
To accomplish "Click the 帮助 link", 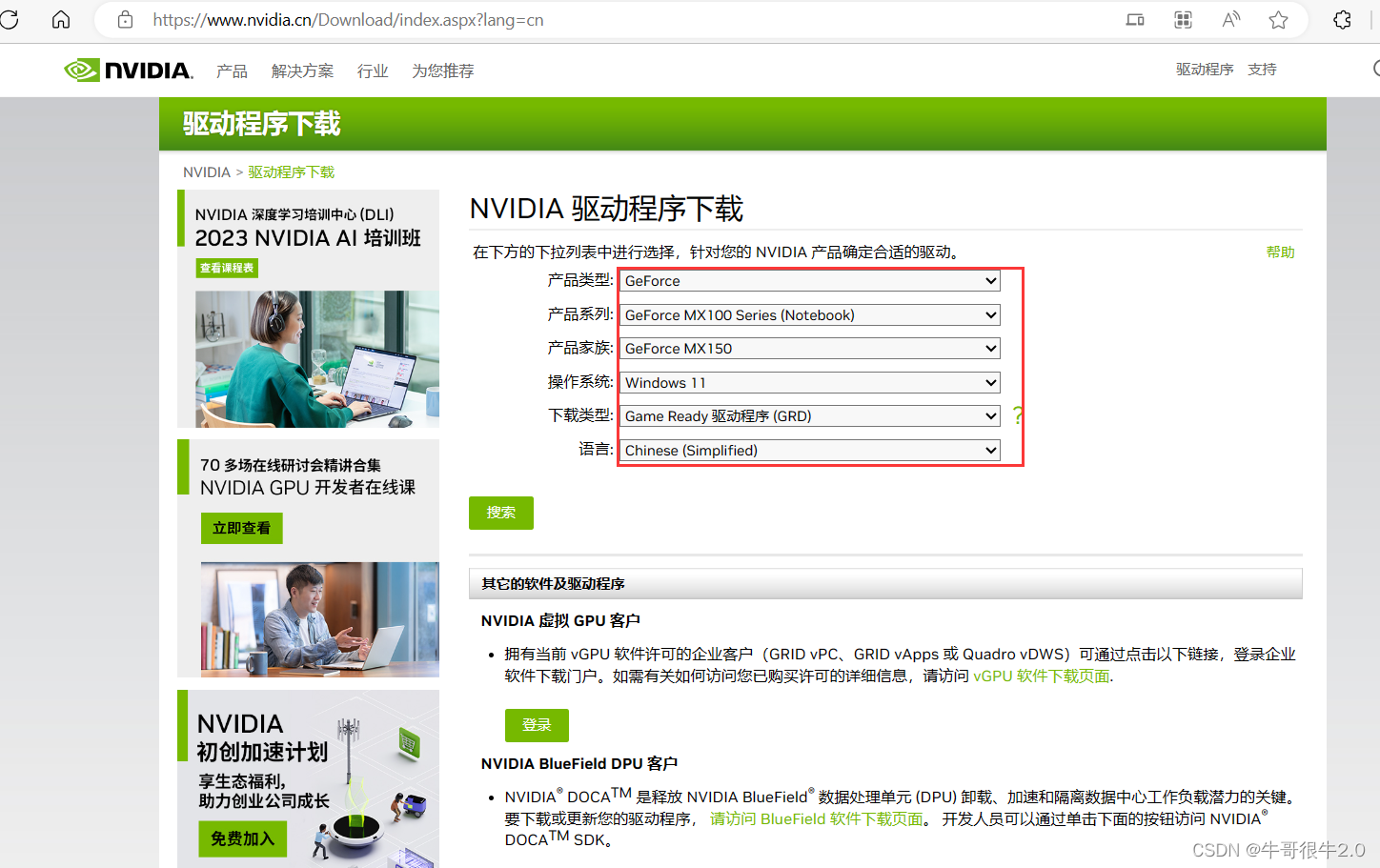I will click(x=1280, y=252).
